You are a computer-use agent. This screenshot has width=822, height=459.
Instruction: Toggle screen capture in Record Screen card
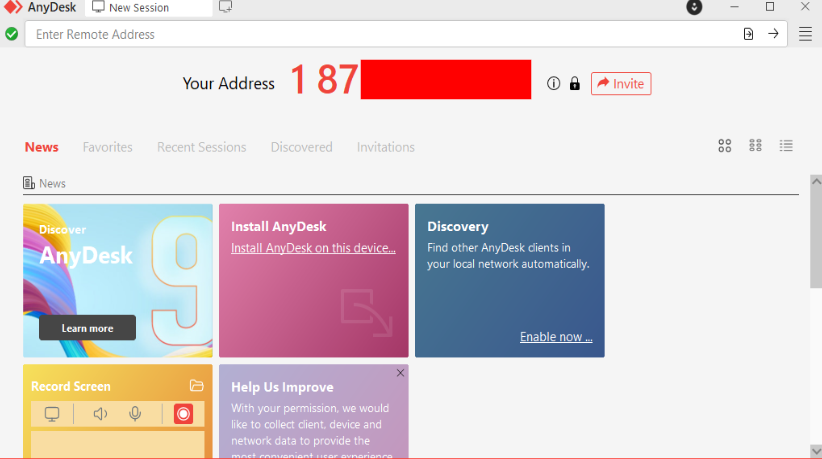click(x=52, y=414)
